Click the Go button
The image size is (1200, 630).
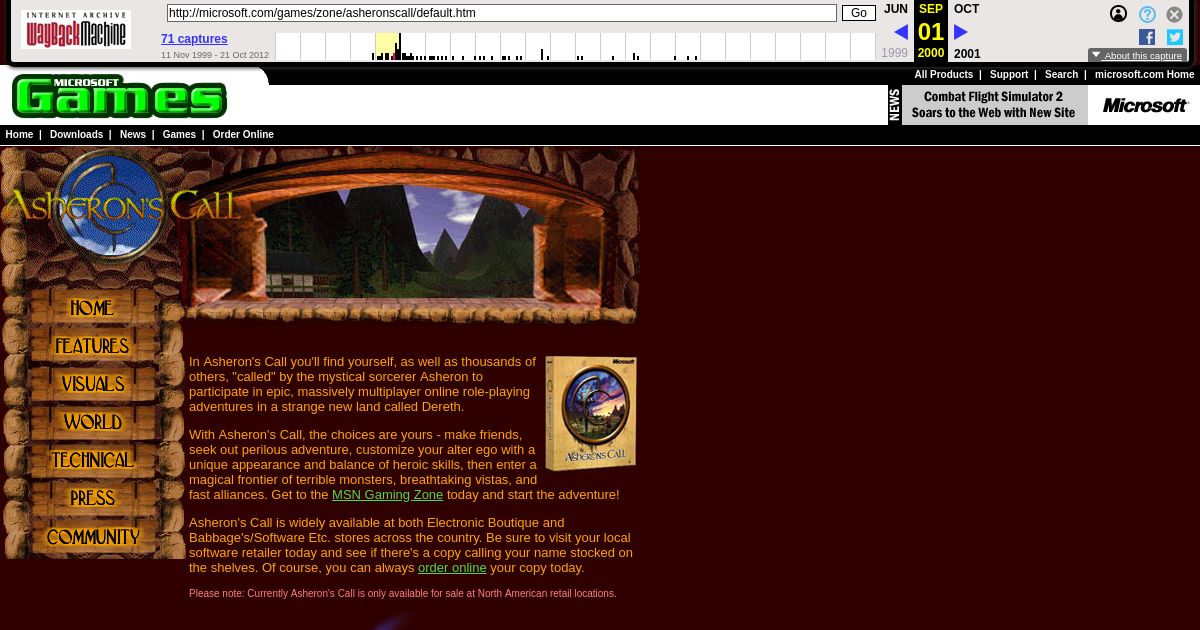pos(858,13)
